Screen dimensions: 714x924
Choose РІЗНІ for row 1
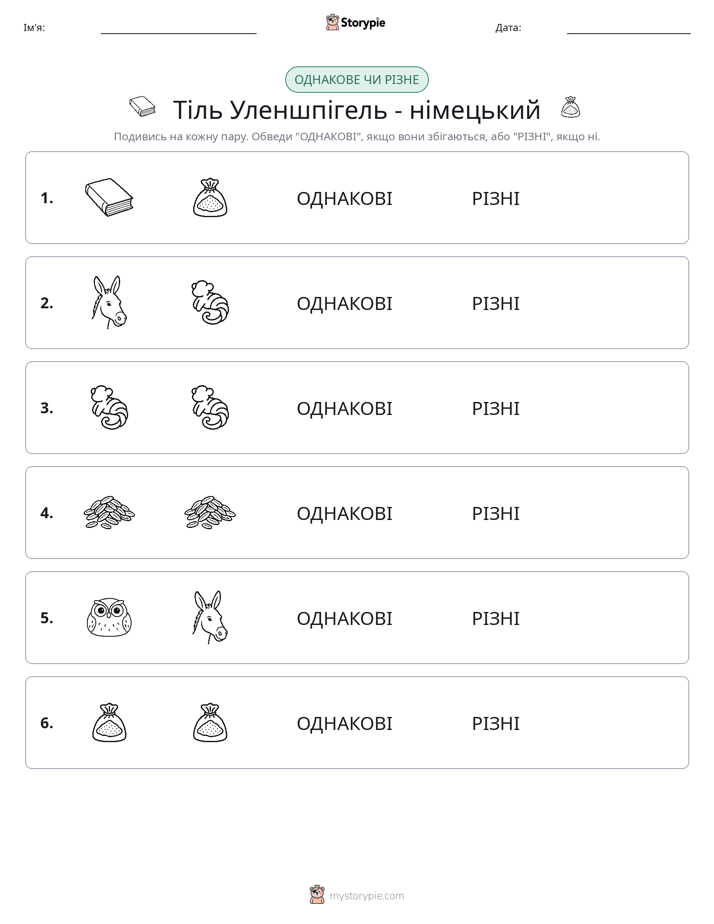tap(495, 199)
